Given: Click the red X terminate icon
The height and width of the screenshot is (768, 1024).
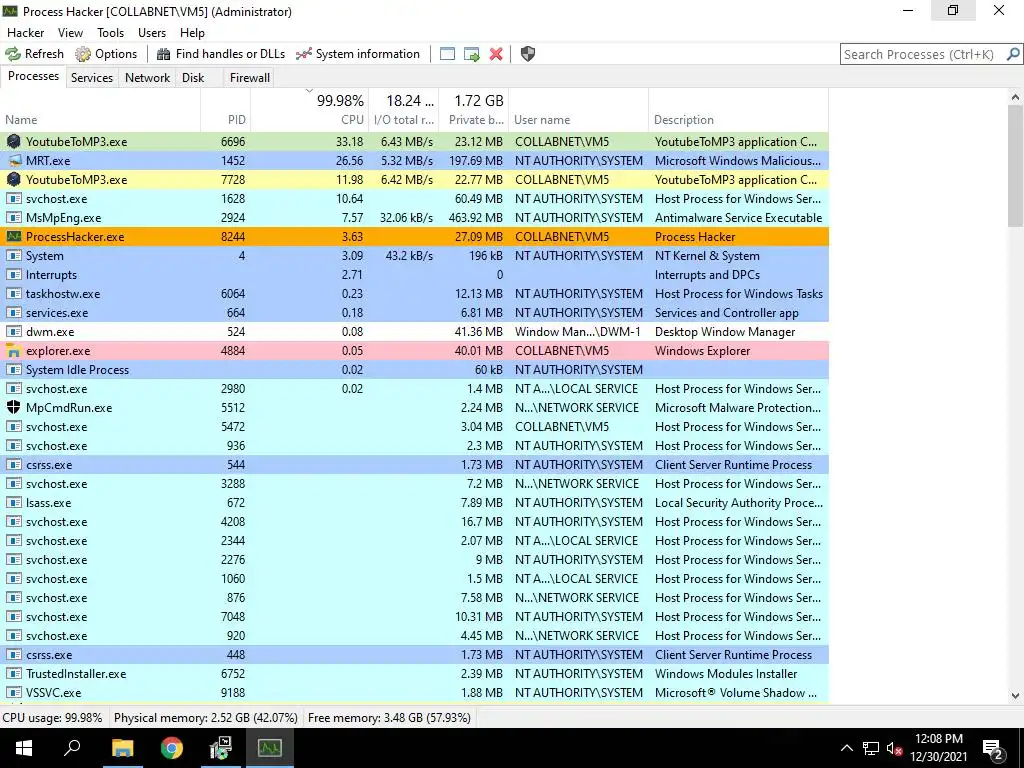Looking at the screenshot, I should (x=496, y=54).
